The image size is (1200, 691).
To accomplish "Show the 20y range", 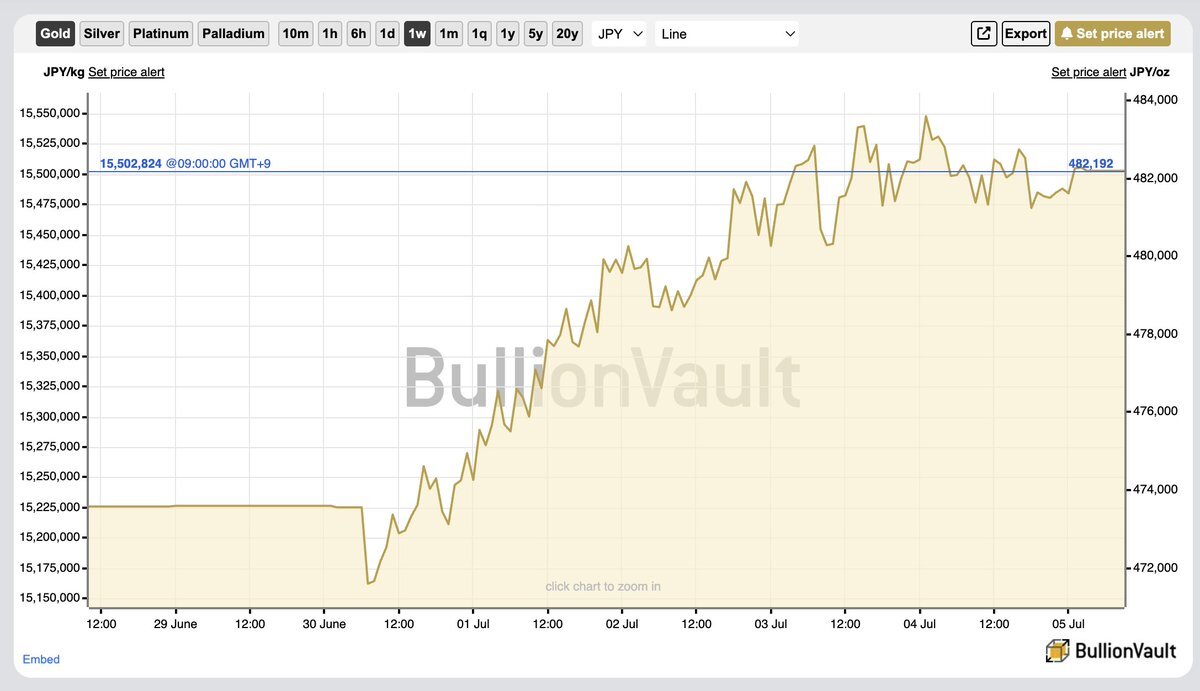I will (x=567, y=33).
